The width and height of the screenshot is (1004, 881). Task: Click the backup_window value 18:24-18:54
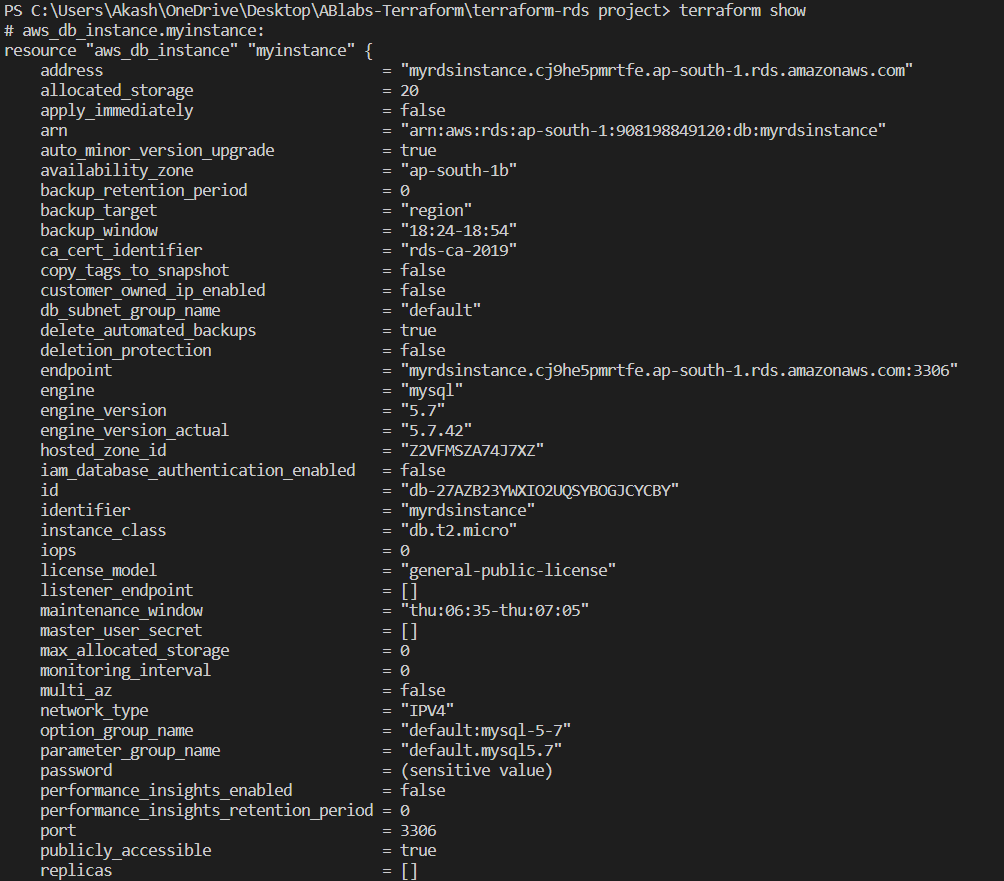458,230
